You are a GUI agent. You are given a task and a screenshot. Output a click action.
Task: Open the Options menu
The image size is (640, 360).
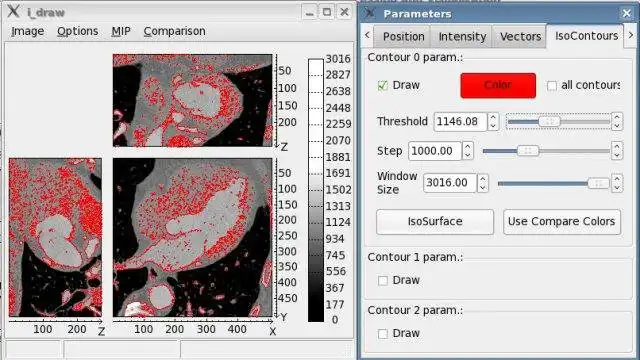(77, 31)
